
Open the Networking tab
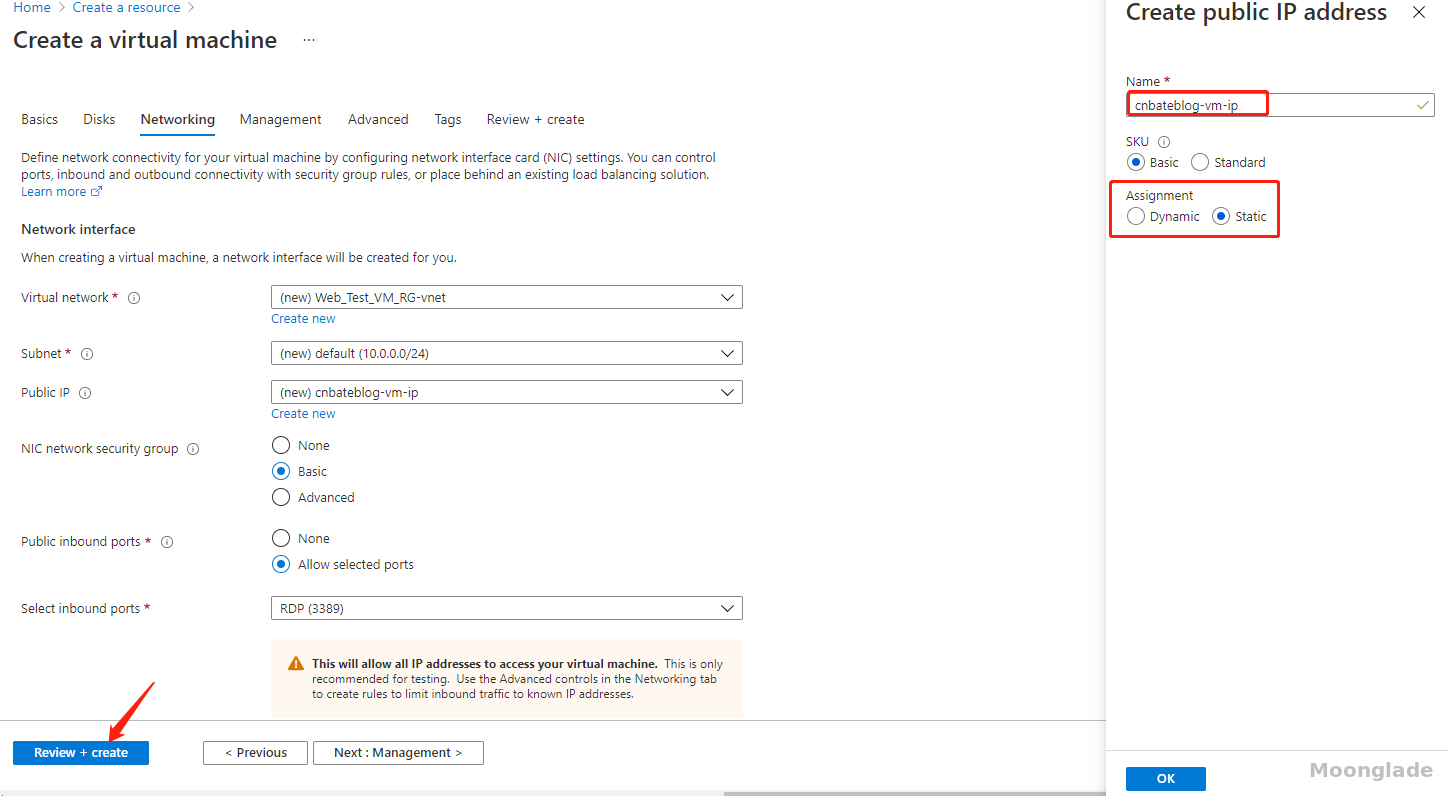click(177, 119)
